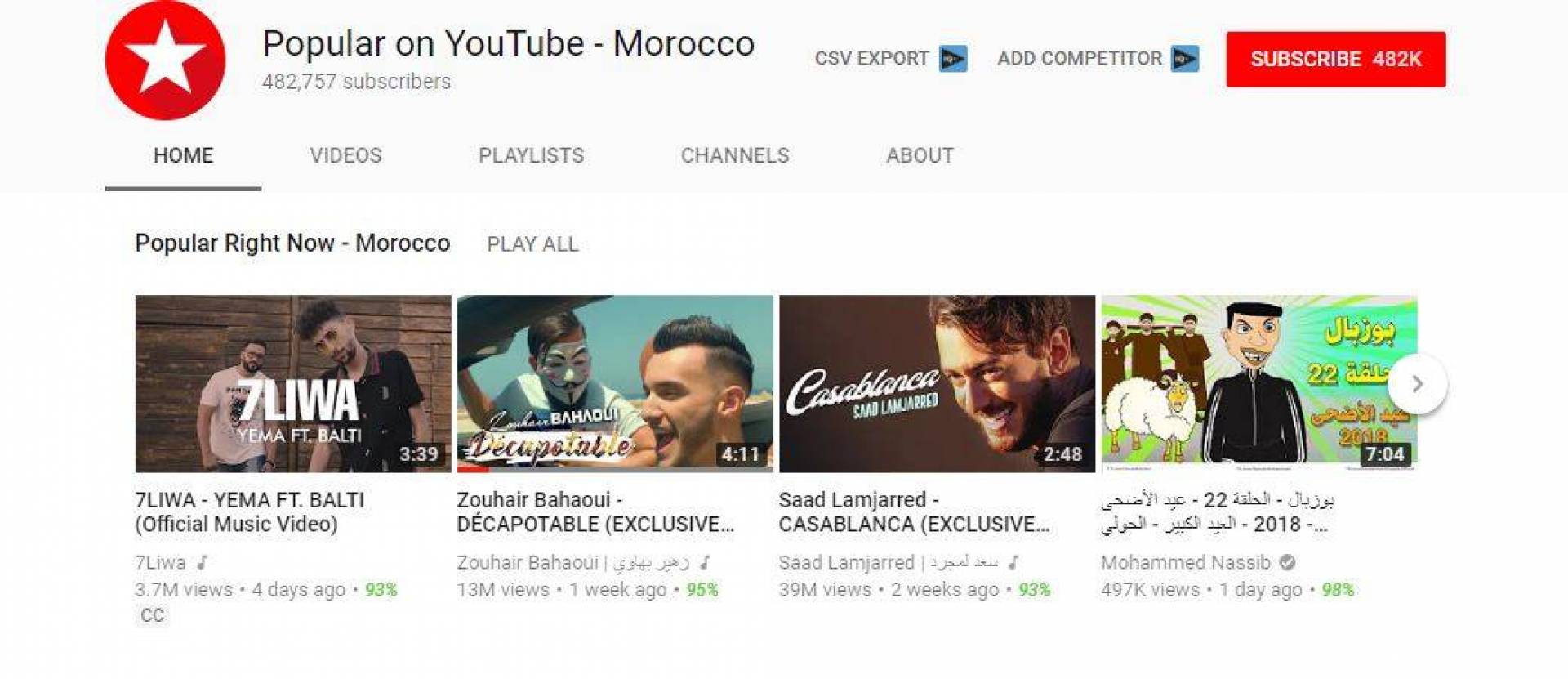Click the music note beside Zouhair Bahaoui channel
Screen dimensions: 1568x679
(706, 562)
